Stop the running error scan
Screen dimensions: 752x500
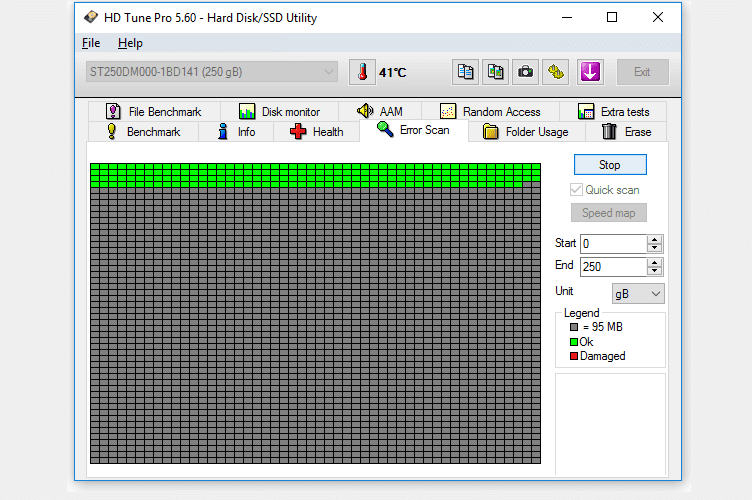[x=610, y=165]
